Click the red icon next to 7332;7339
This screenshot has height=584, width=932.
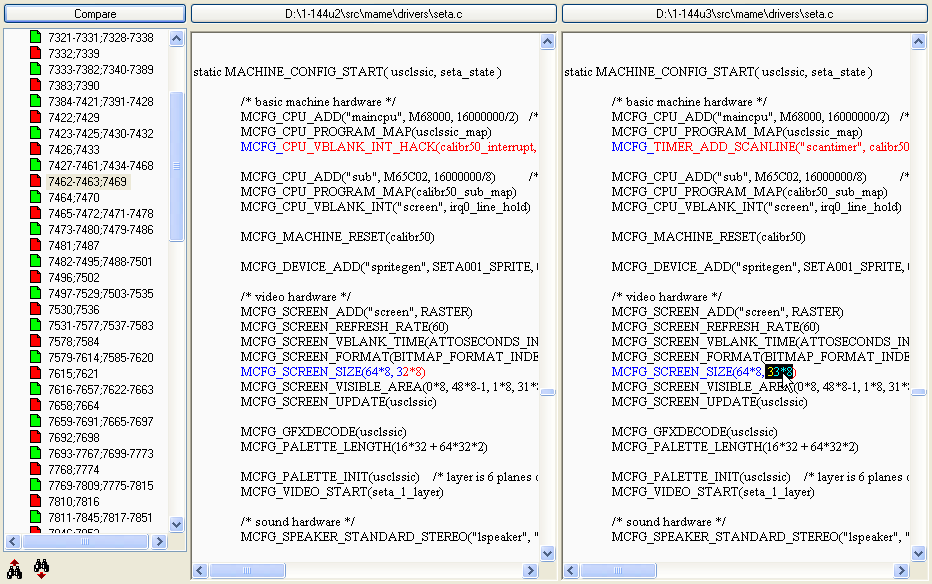pyautogui.click(x=35, y=54)
